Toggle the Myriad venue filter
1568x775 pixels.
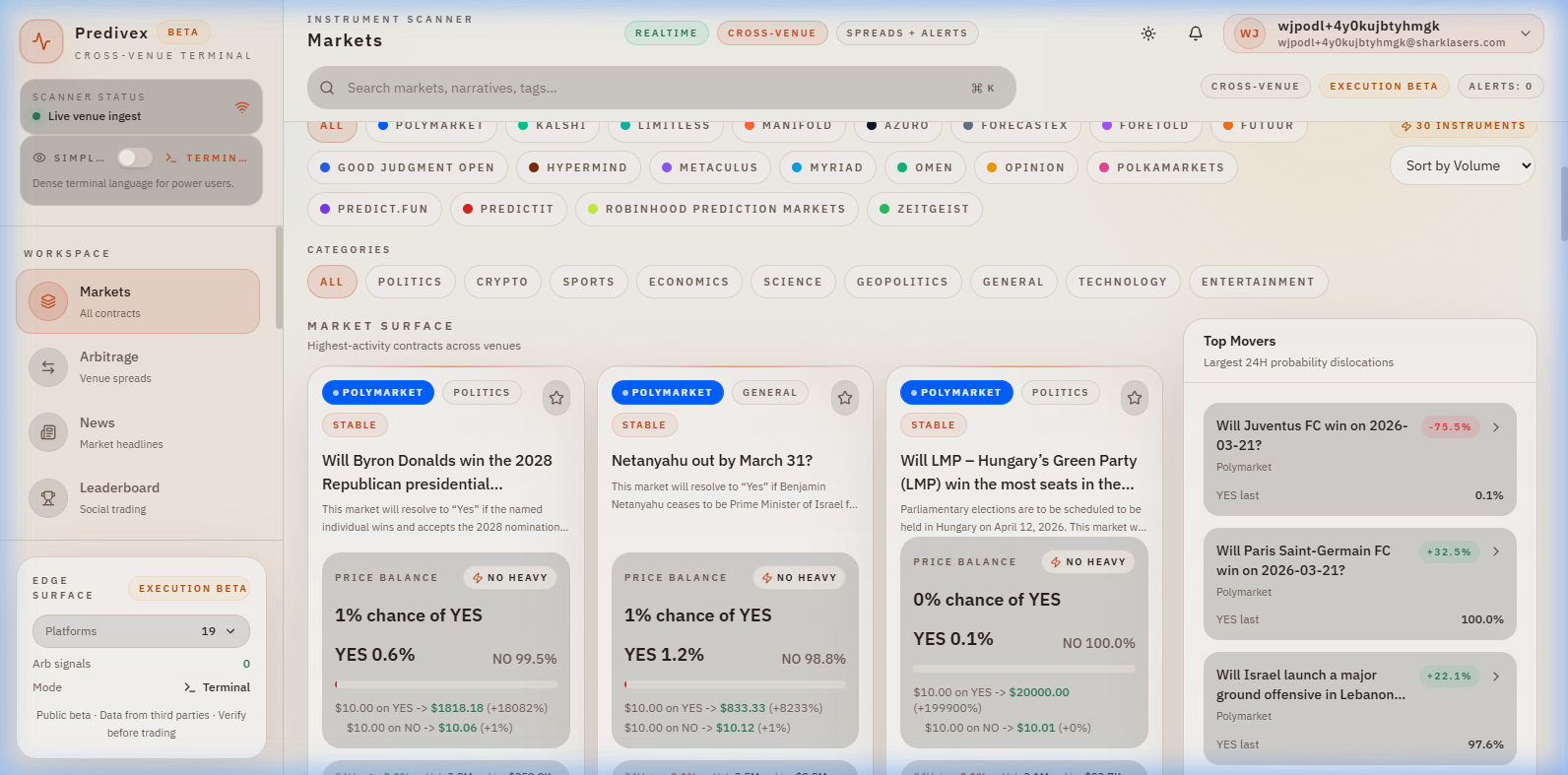828,167
